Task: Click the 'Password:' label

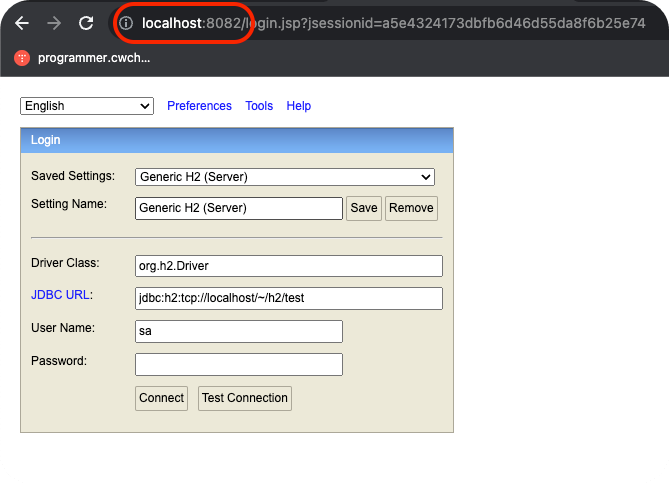Action: click(59, 361)
